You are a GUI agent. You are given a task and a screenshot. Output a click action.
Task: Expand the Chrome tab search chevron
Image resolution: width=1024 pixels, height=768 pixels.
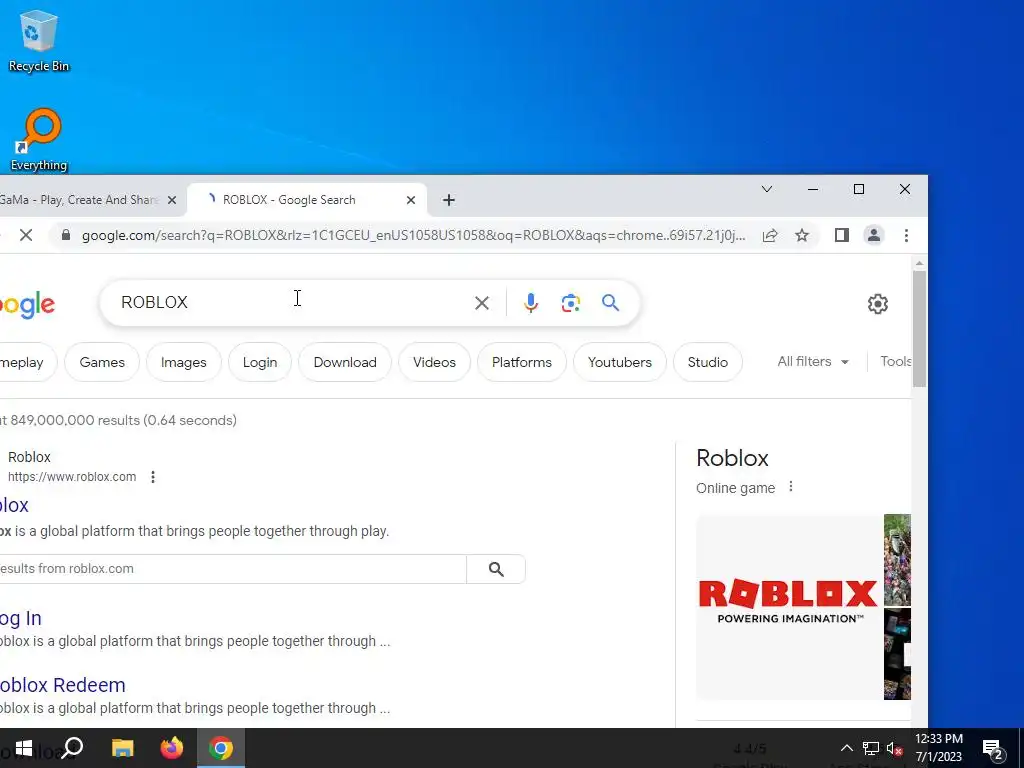coord(767,189)
